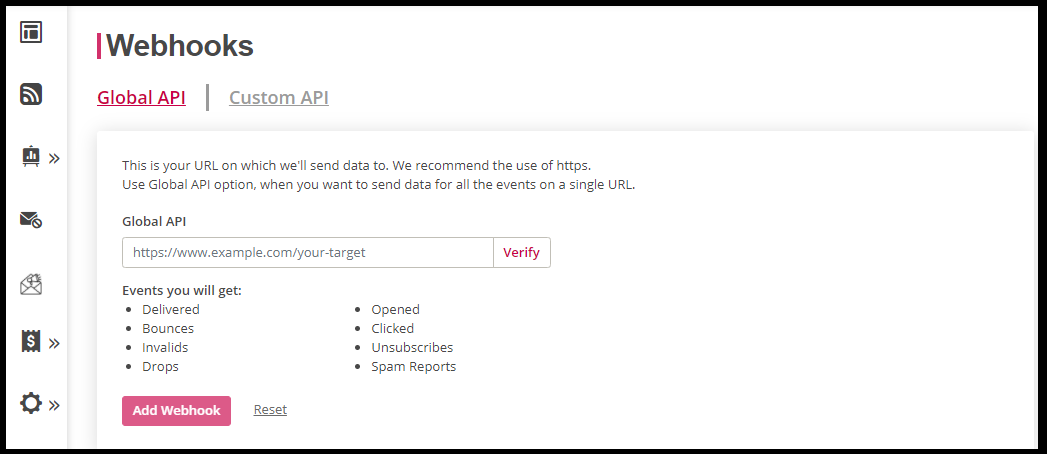This screenshot has width=1047, height=454.
Task: Expand the chevron next to billing icon
Action: (x=54, y=343)
